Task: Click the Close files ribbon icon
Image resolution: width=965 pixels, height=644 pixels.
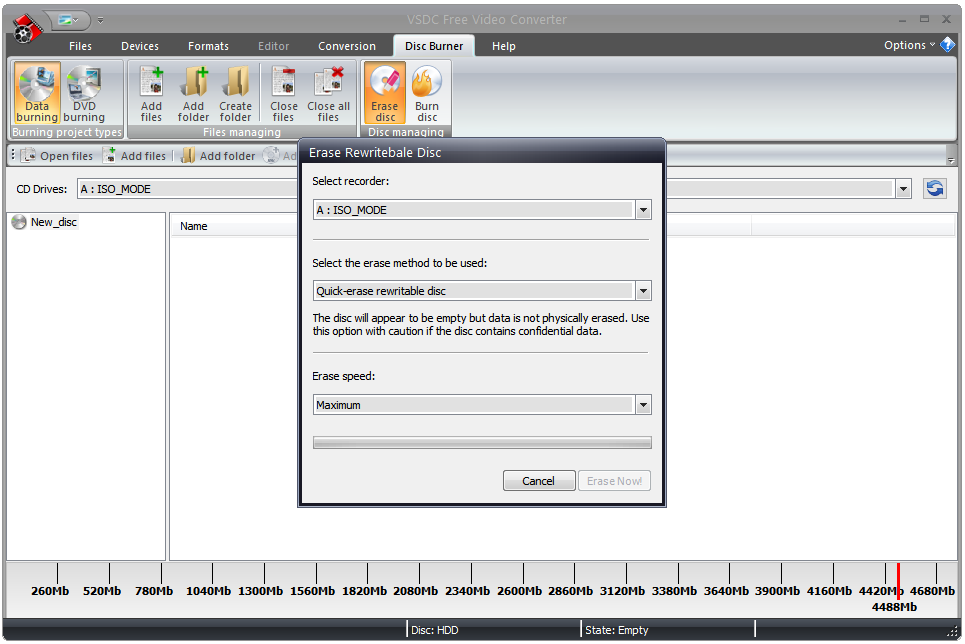Action: click(x=284, y=93)
